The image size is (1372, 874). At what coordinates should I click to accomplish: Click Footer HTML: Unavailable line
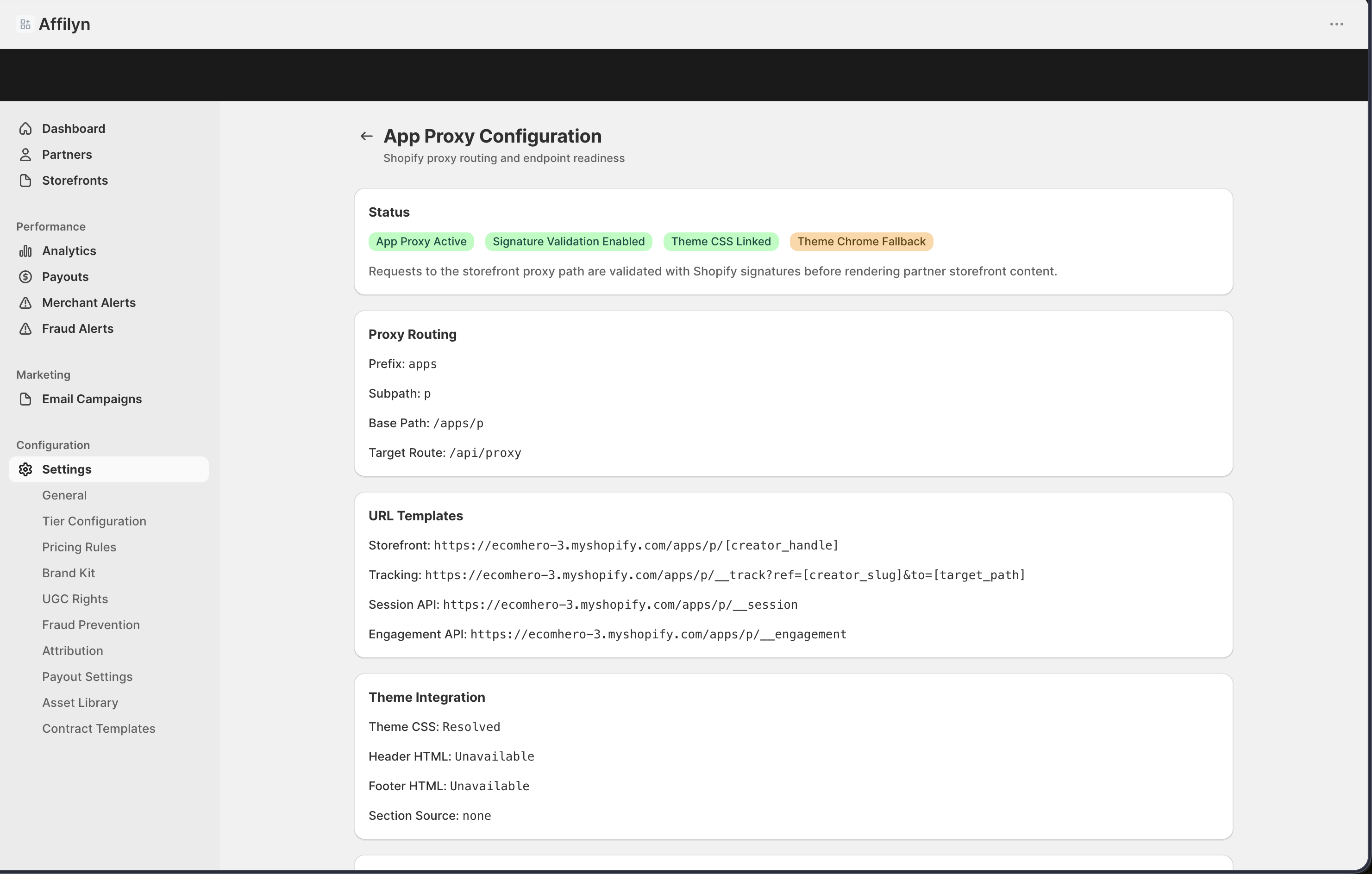click(x=449, y=786)
